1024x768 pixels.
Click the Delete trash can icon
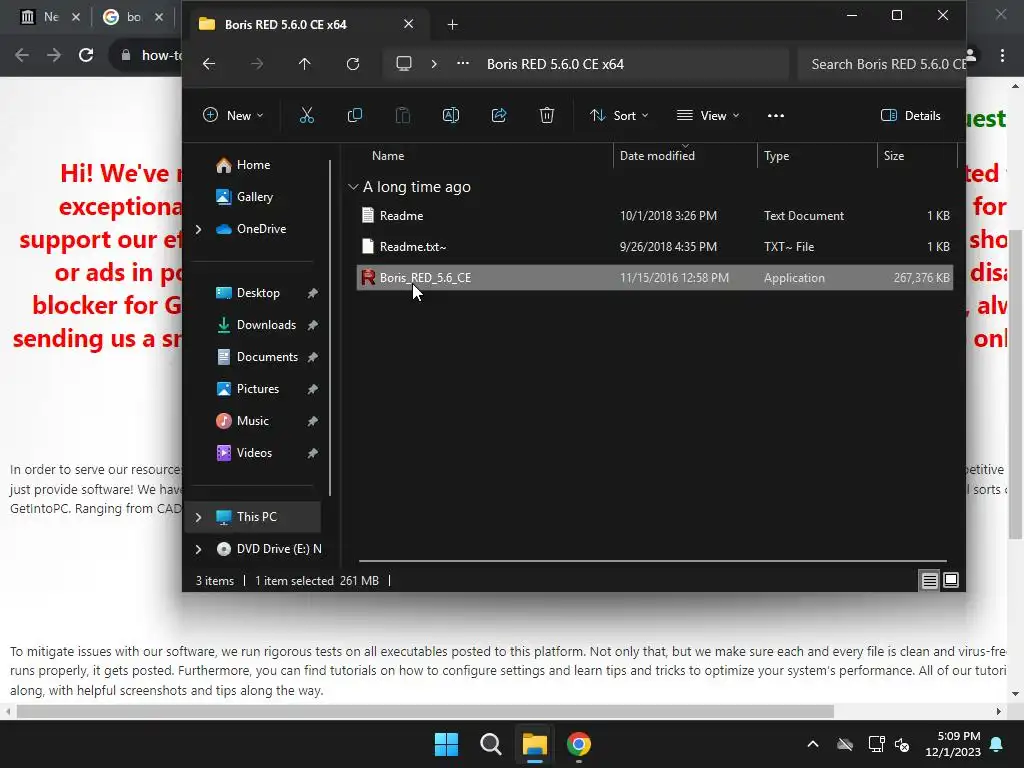point(547,116)
